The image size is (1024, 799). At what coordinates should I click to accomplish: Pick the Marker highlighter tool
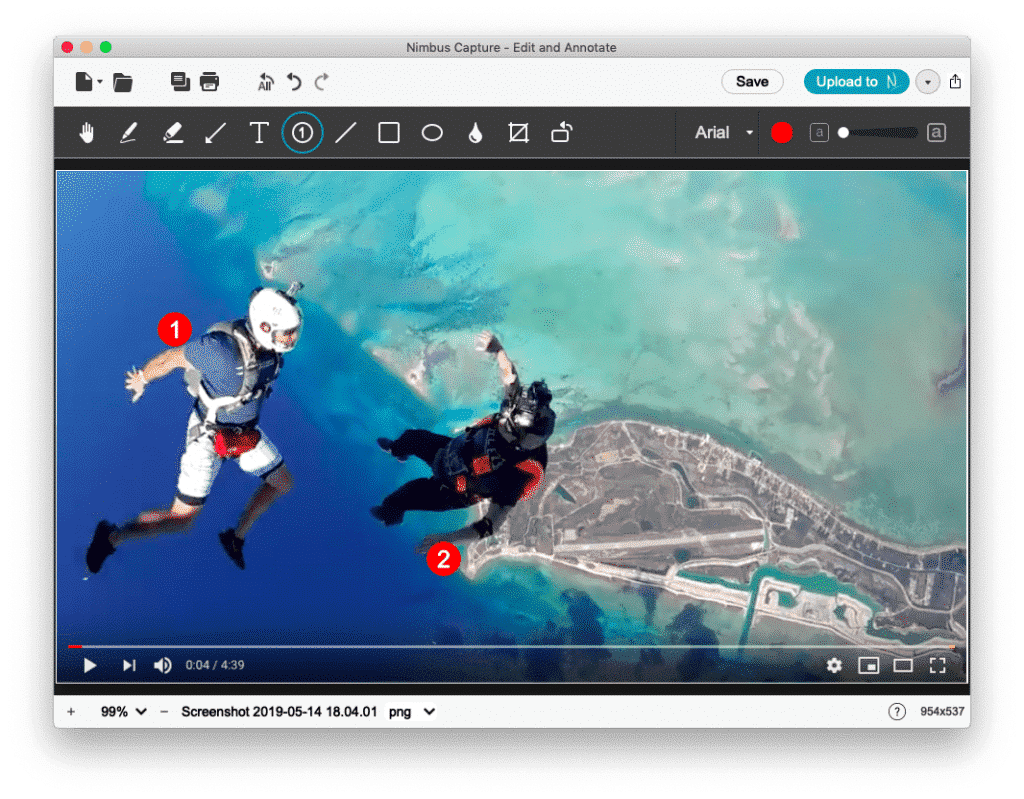pos(172,132)
